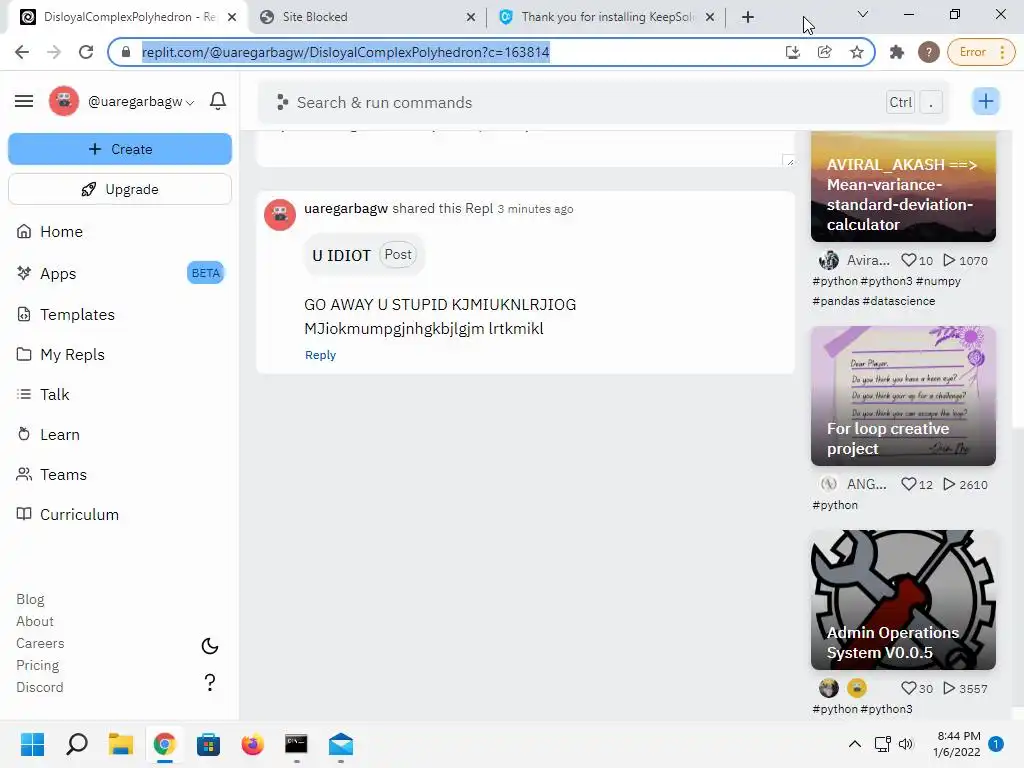Open the Mail app from taskbar
Viewport: 1024px width, 768px height.
pos(340,744)
